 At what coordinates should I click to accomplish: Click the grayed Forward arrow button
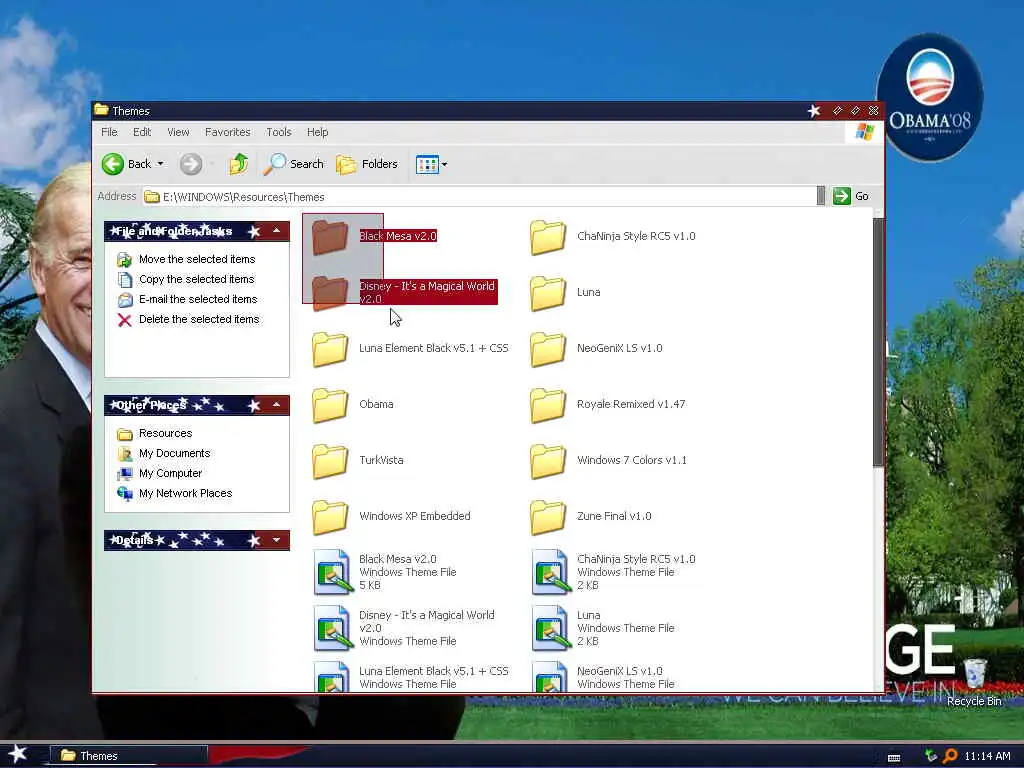[191, 164]
